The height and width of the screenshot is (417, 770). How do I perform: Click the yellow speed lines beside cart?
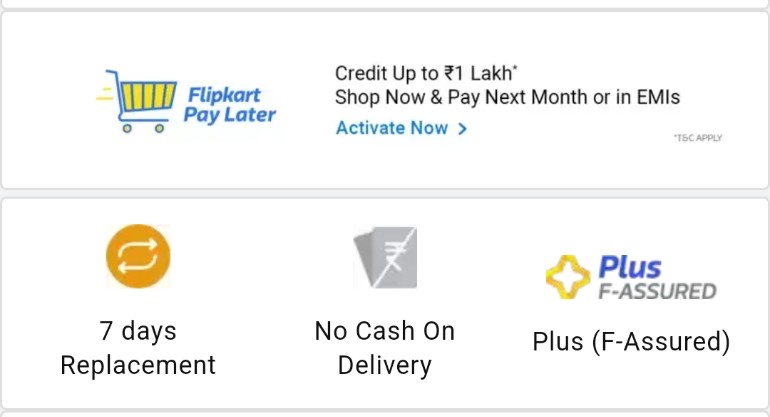[x=105, y=93]
